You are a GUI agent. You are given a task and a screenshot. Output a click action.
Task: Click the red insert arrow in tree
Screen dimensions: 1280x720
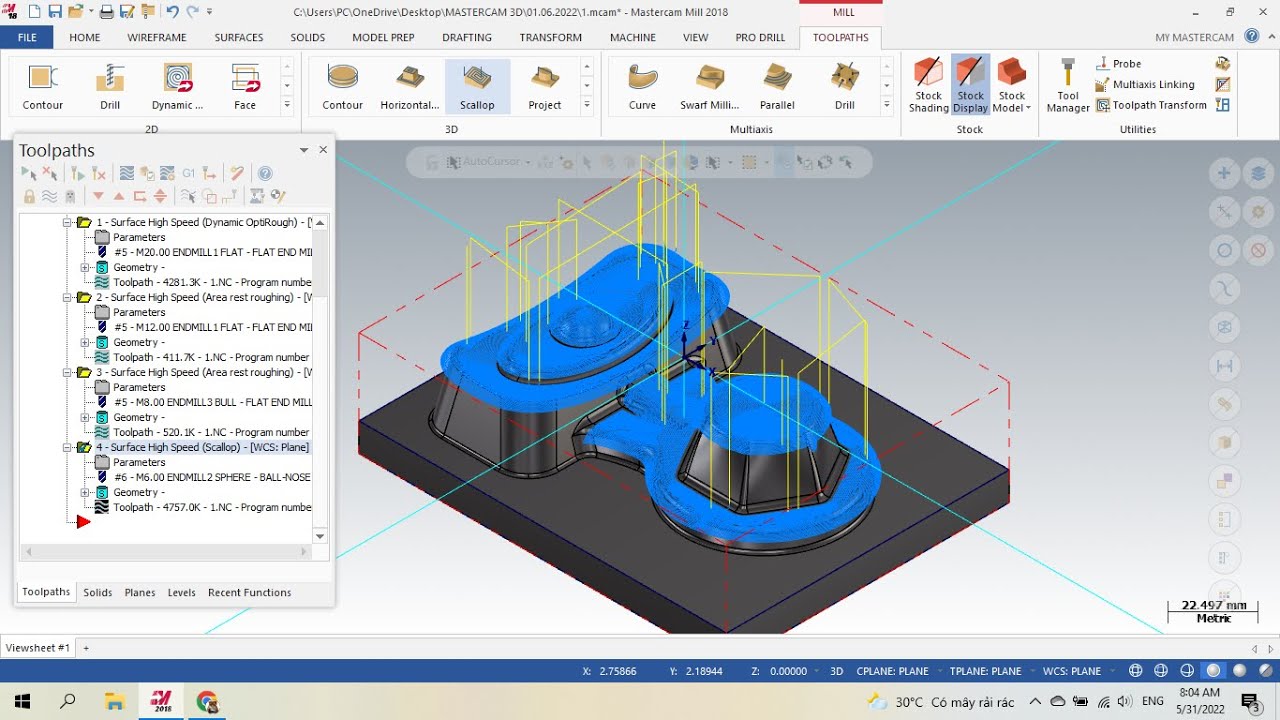84,521
